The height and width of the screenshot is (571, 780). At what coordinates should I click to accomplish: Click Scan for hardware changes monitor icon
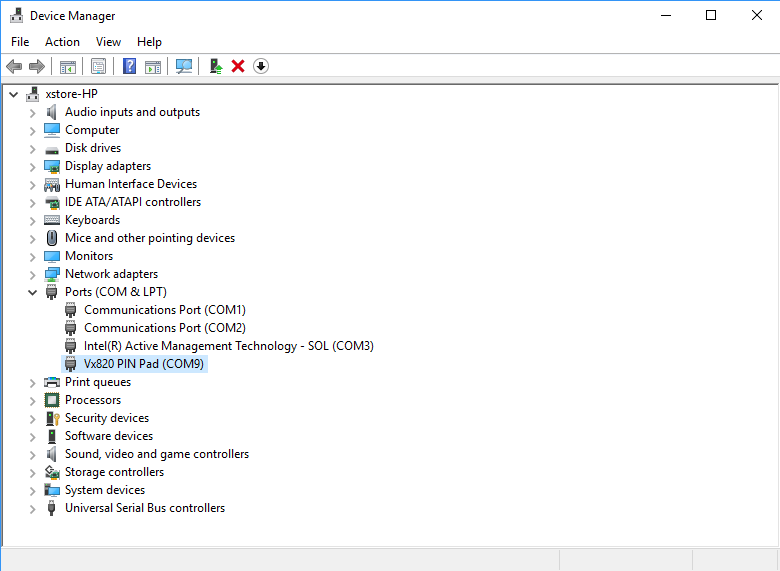(184, 66)
